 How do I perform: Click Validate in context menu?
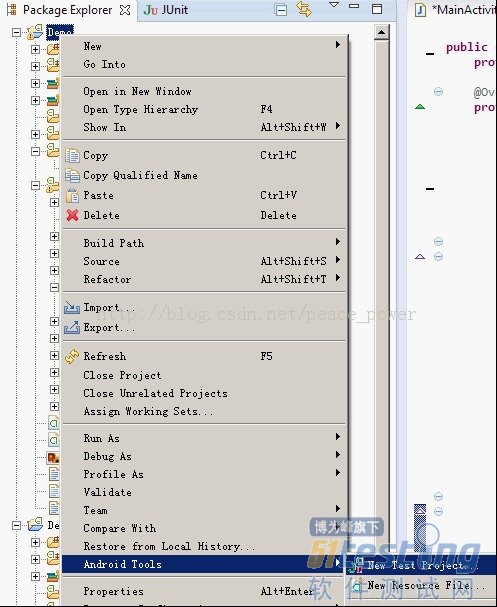(x=205, y=492)
